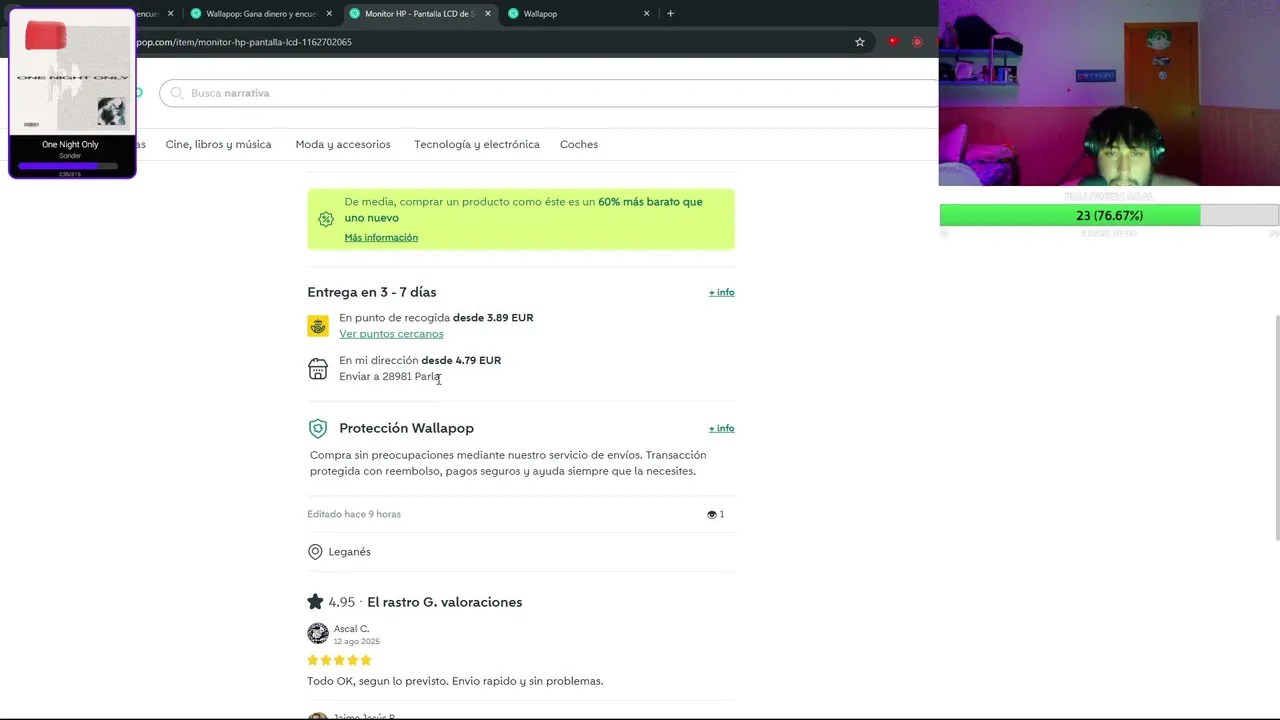Click the Leganés location pin icon

pos(315,552)
